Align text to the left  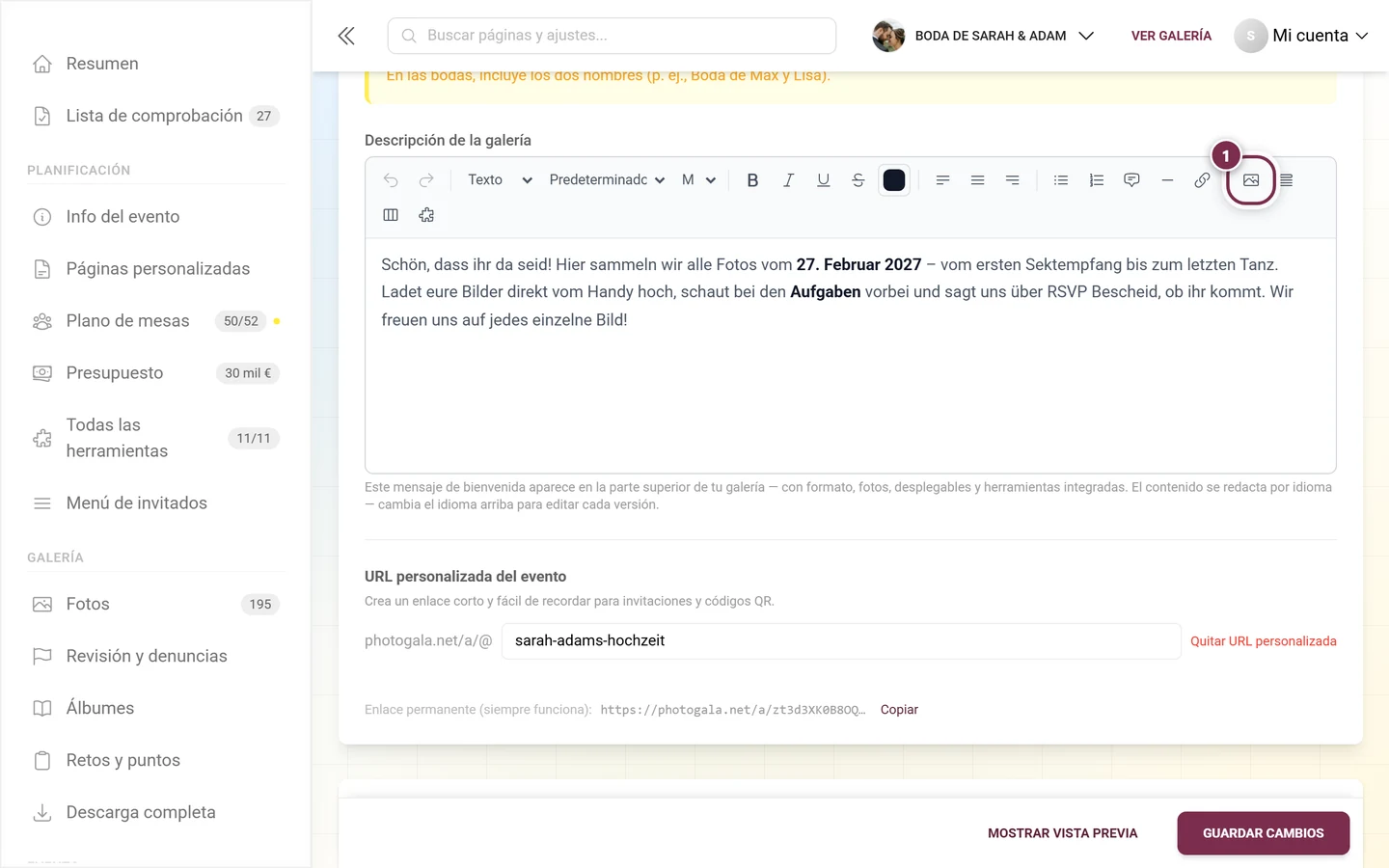pyautogui.click(x=942, y=180)
